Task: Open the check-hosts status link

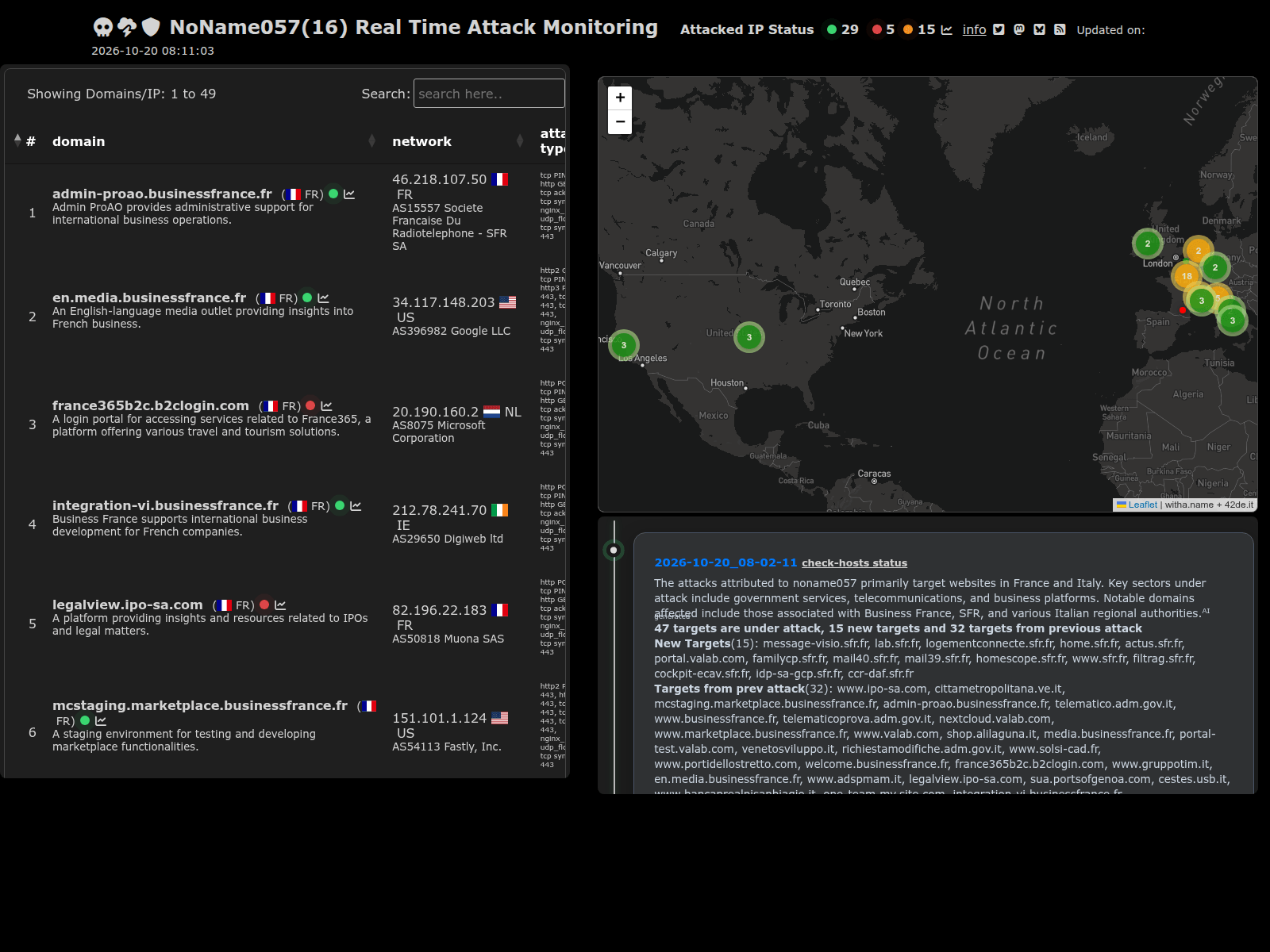Action: pos(854,563)
